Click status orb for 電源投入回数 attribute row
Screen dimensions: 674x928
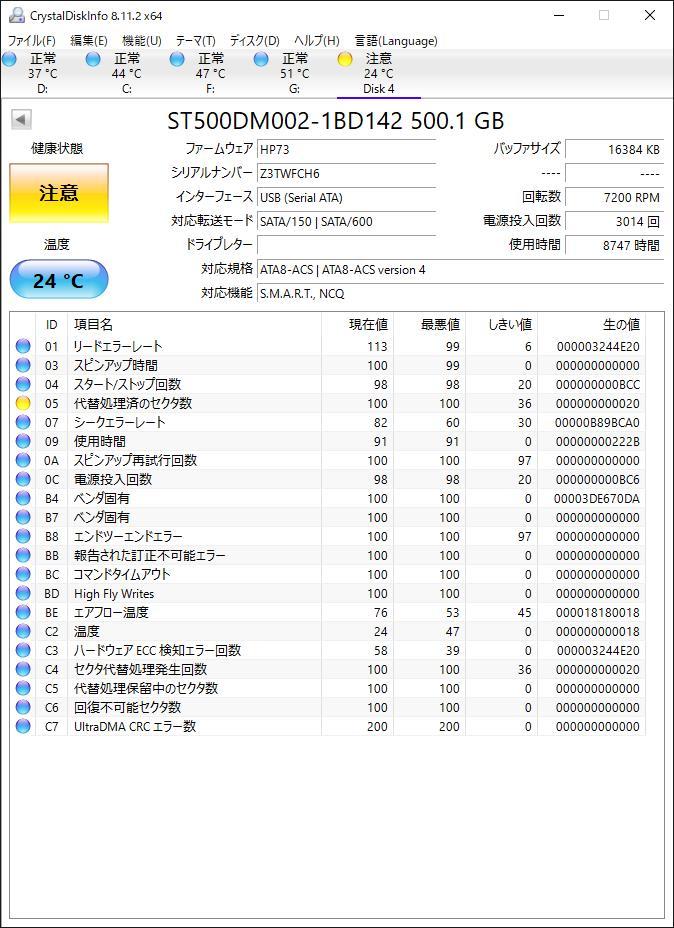coord(23,479)
